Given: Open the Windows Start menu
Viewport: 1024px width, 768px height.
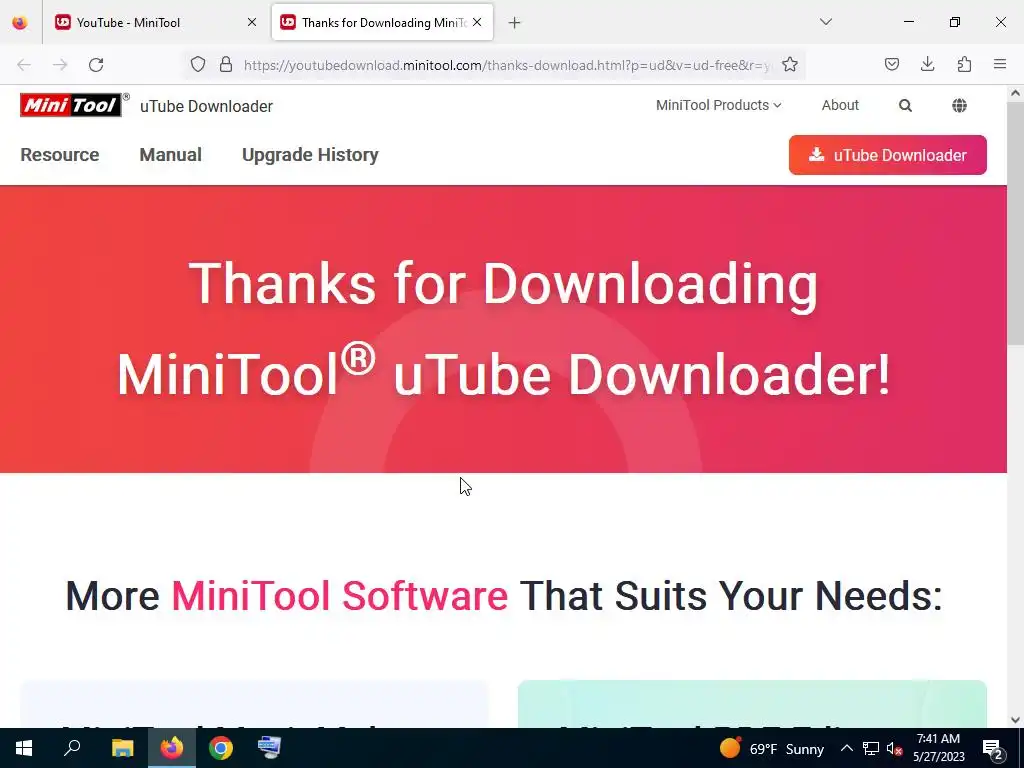Looking at the screenshot, I should (24, 748).
